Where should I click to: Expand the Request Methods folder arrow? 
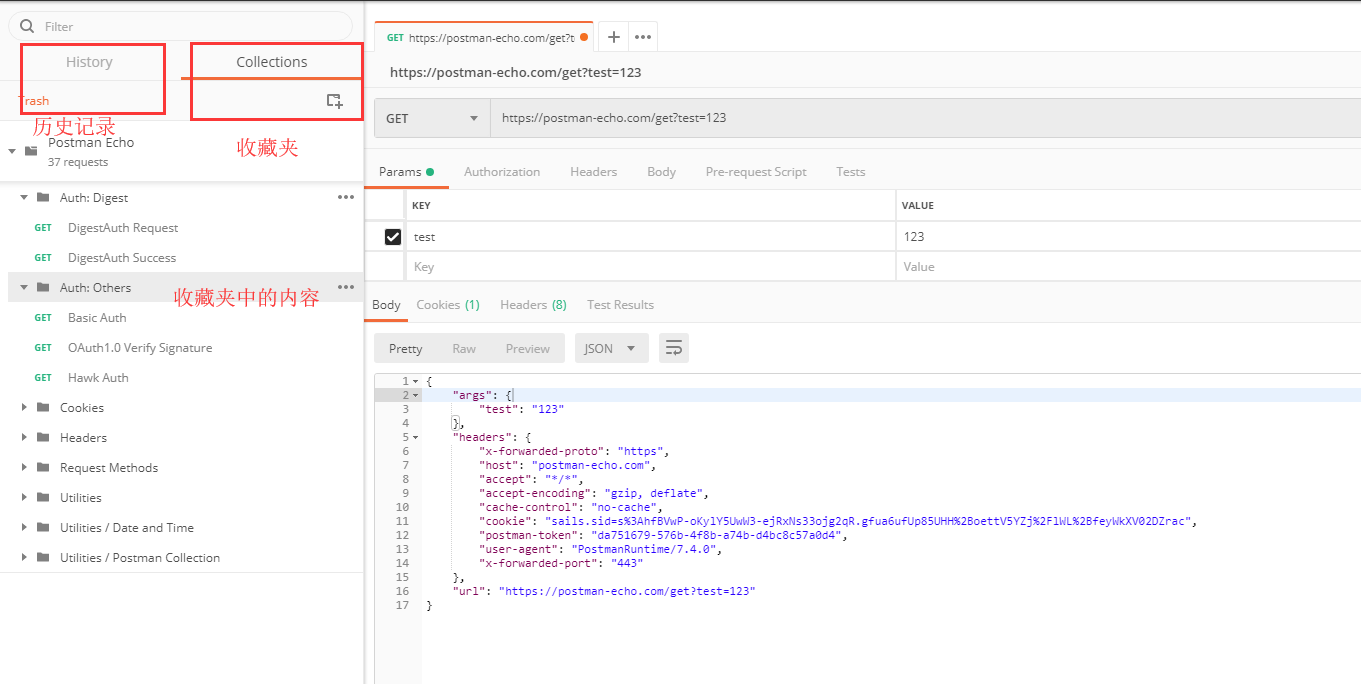point(24,467)
